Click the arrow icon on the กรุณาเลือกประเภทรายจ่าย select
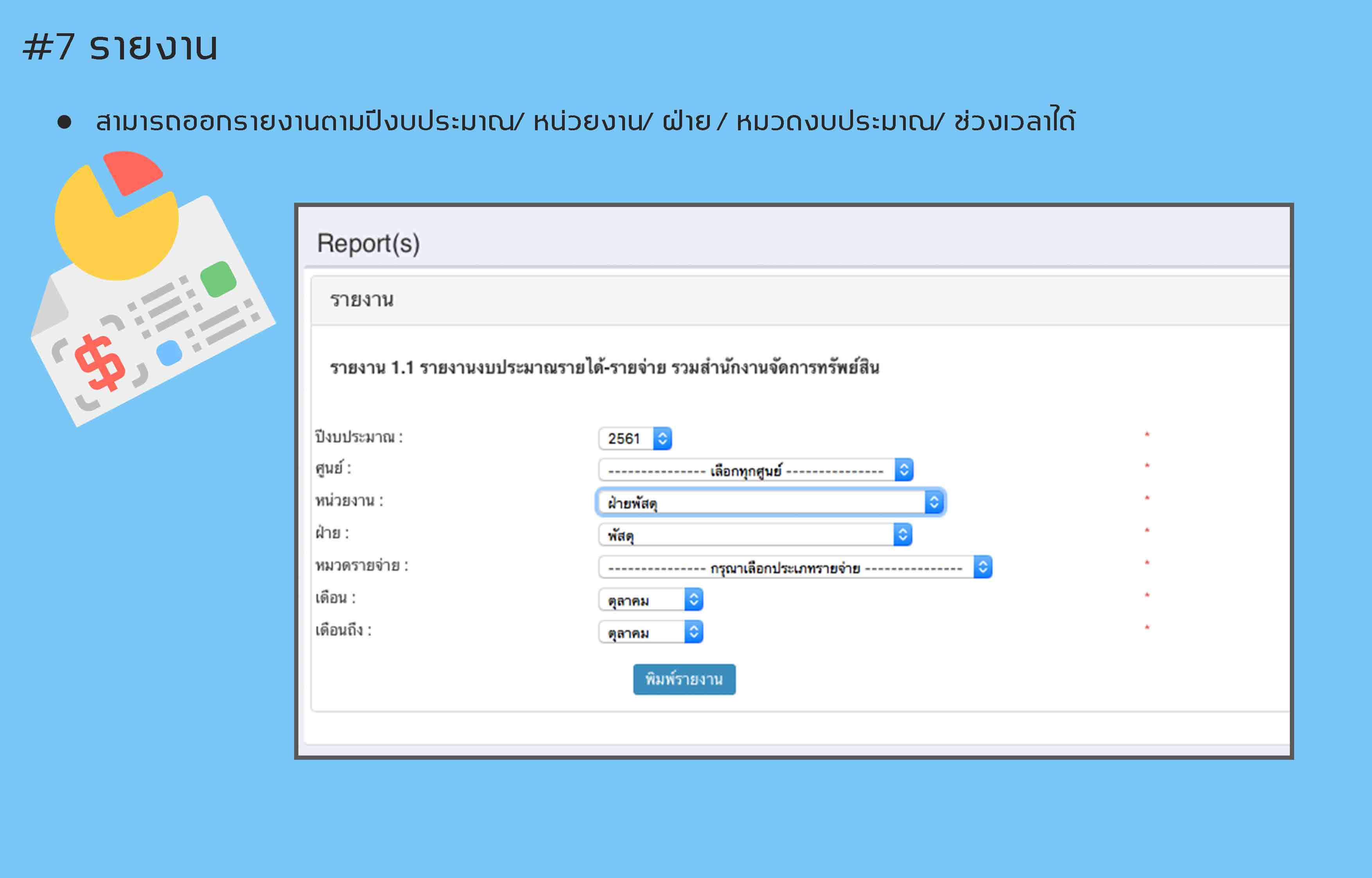Image resolution: width=1372 pixels, height=878 pixels. click(983, 567)
